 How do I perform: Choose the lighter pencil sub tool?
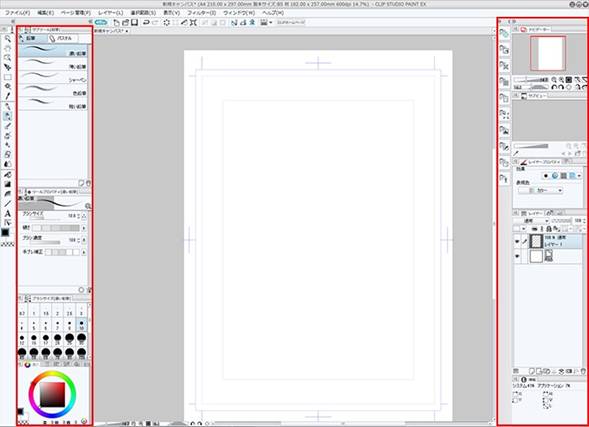point(53,64)
